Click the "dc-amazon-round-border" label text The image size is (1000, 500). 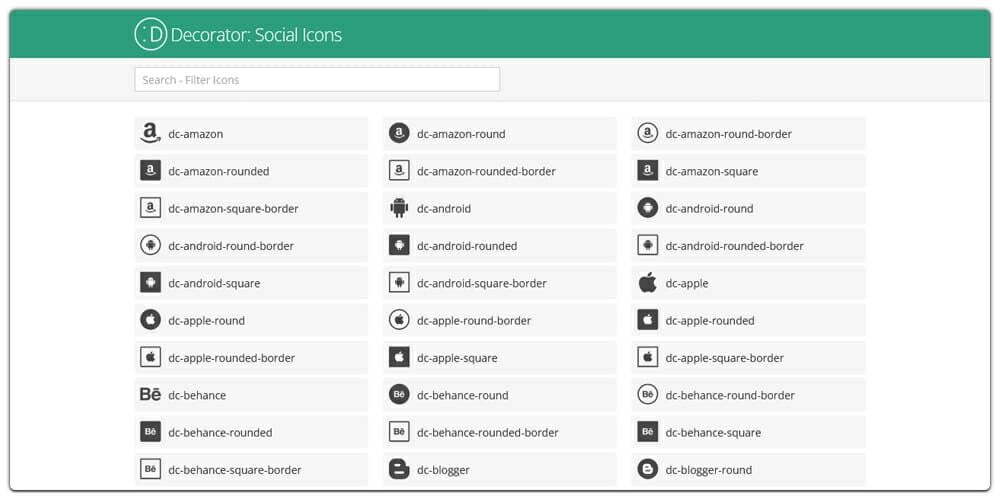pyautogui.click(x=729, y=134)
